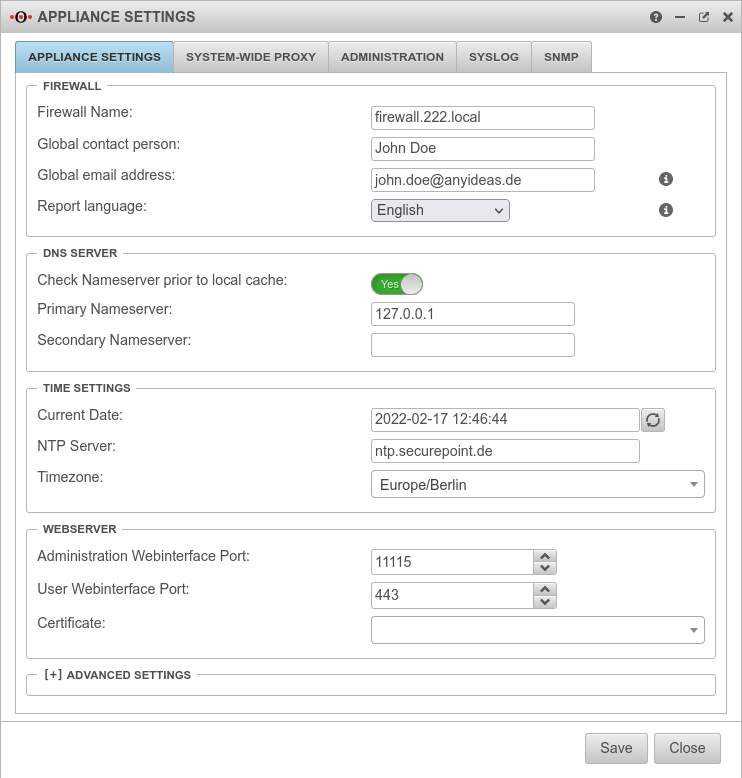Click the pop-out window icon in title bar
Image resolution: width=742 pixels, height=778 pixels.
703,17
